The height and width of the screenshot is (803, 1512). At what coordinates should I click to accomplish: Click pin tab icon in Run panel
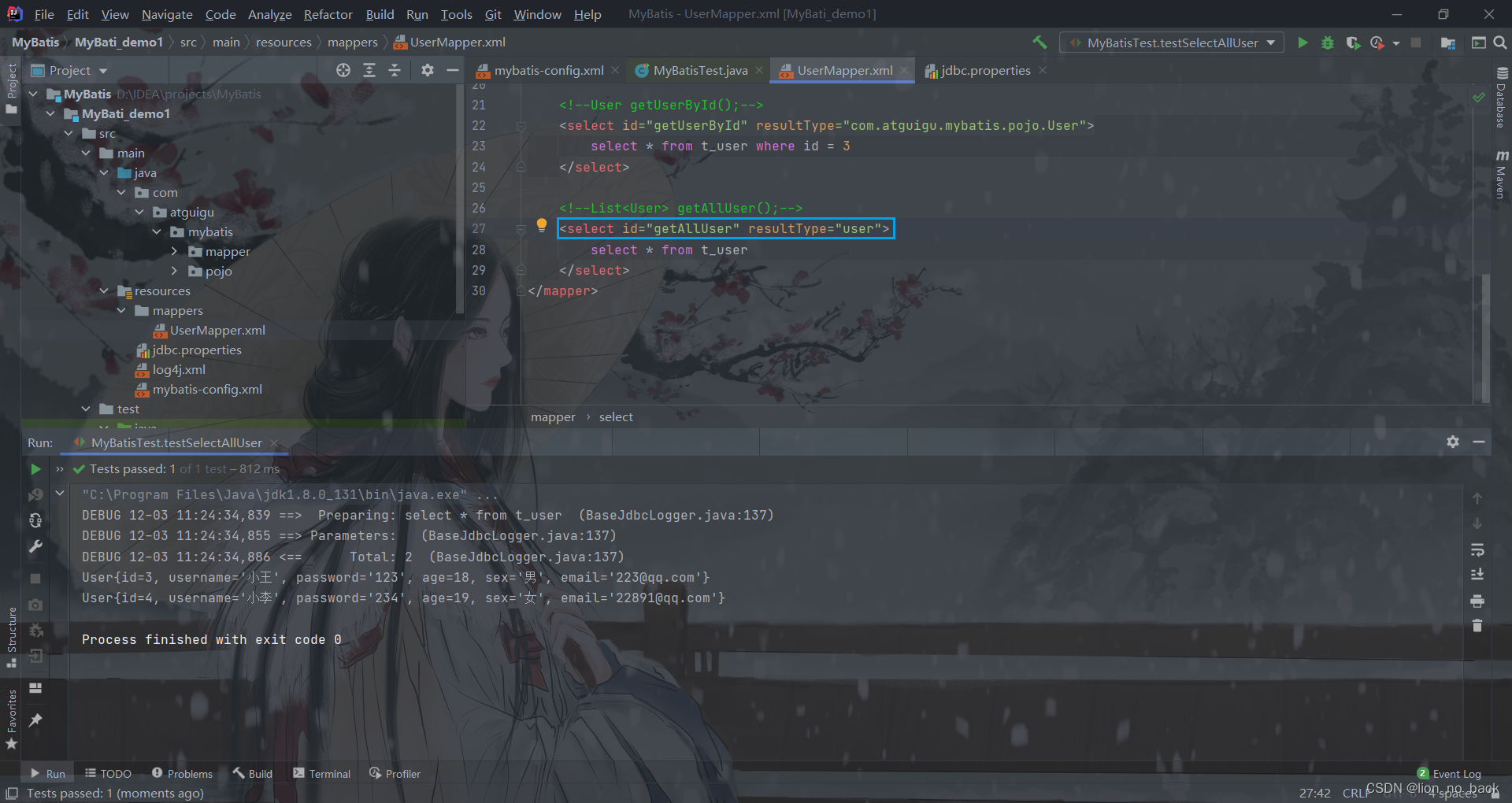tap(35, 720)
